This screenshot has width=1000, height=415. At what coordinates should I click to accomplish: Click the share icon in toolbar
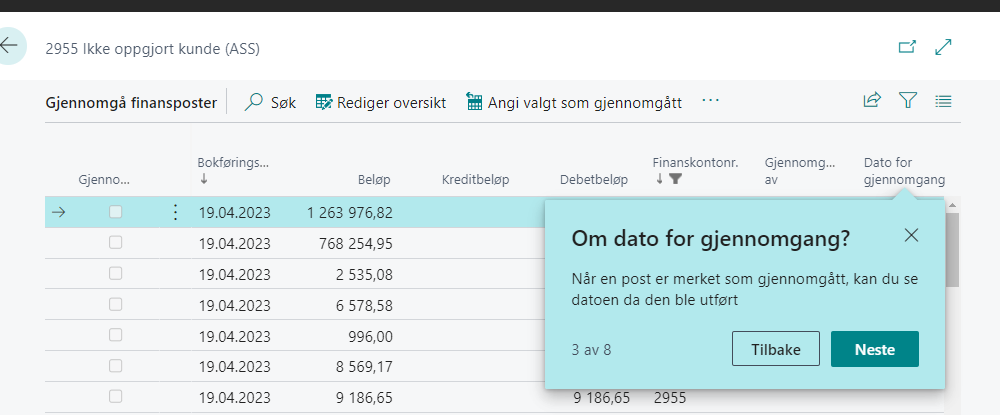pyautogui.click(x=872, y=100)
